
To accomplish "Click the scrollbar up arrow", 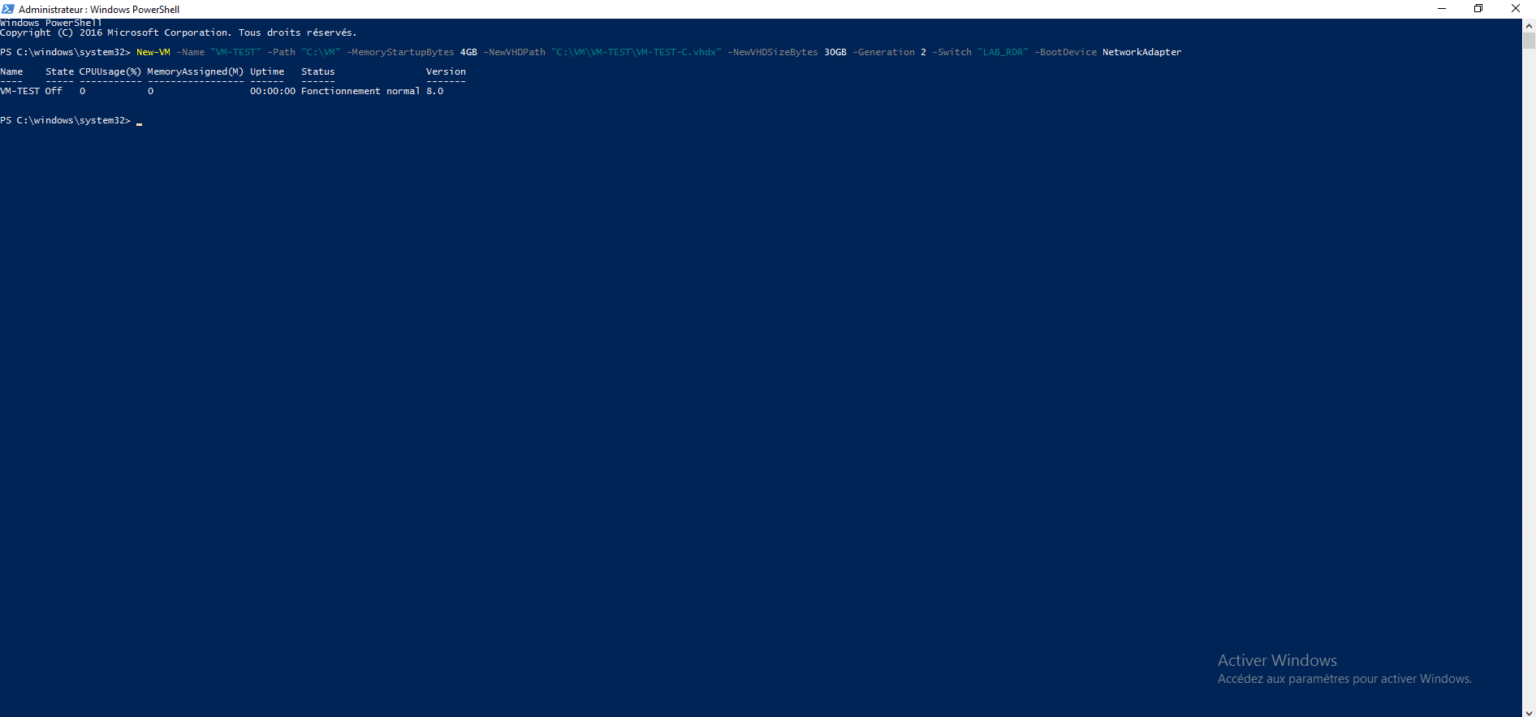I will click(x=1529, y=24).
